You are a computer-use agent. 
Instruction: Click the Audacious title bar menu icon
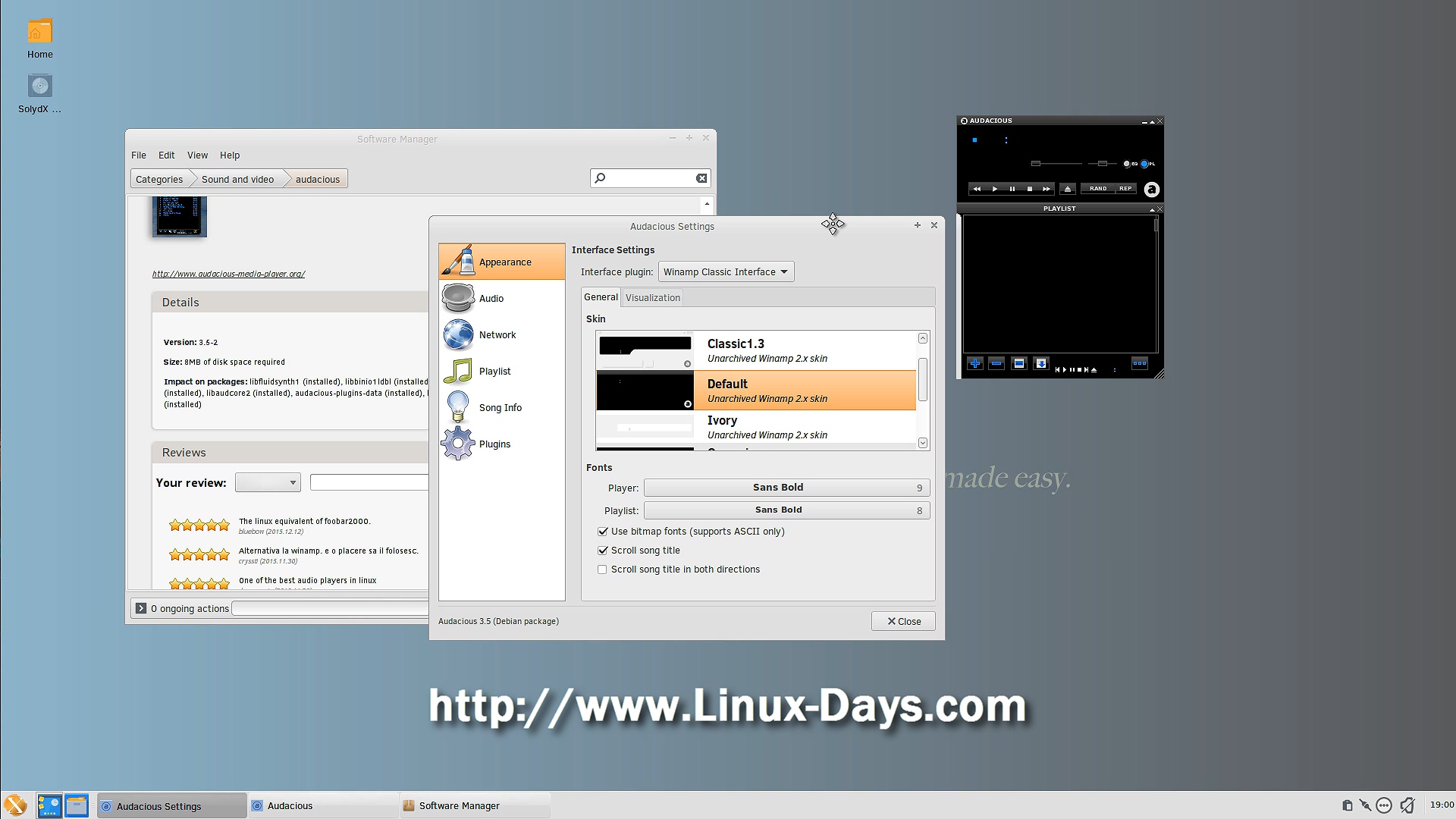point(964,121)
